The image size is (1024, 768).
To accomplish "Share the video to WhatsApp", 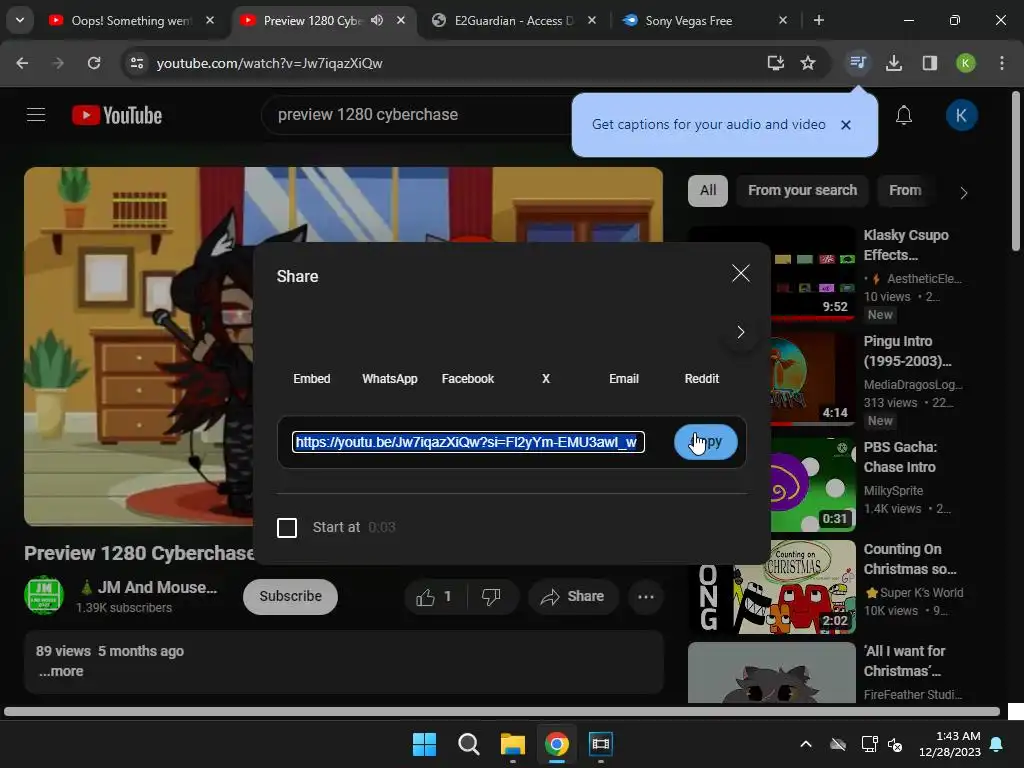I will point(389,379).
